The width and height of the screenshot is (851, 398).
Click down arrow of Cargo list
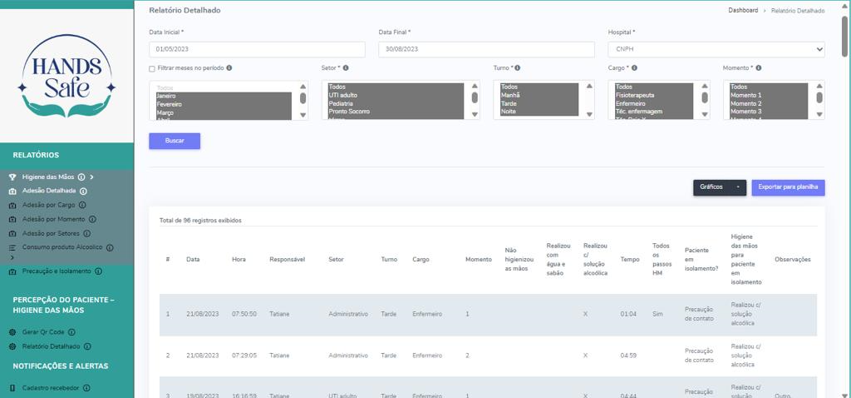pos(704,115)
